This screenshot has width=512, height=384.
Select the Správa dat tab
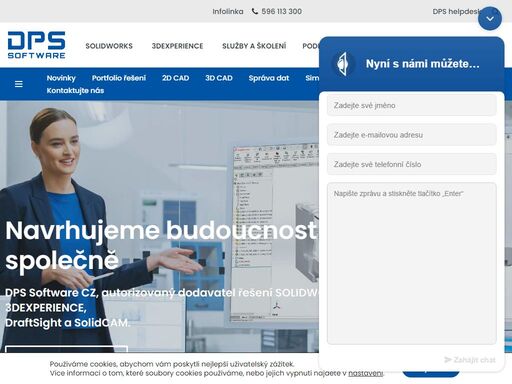[269, 78]
